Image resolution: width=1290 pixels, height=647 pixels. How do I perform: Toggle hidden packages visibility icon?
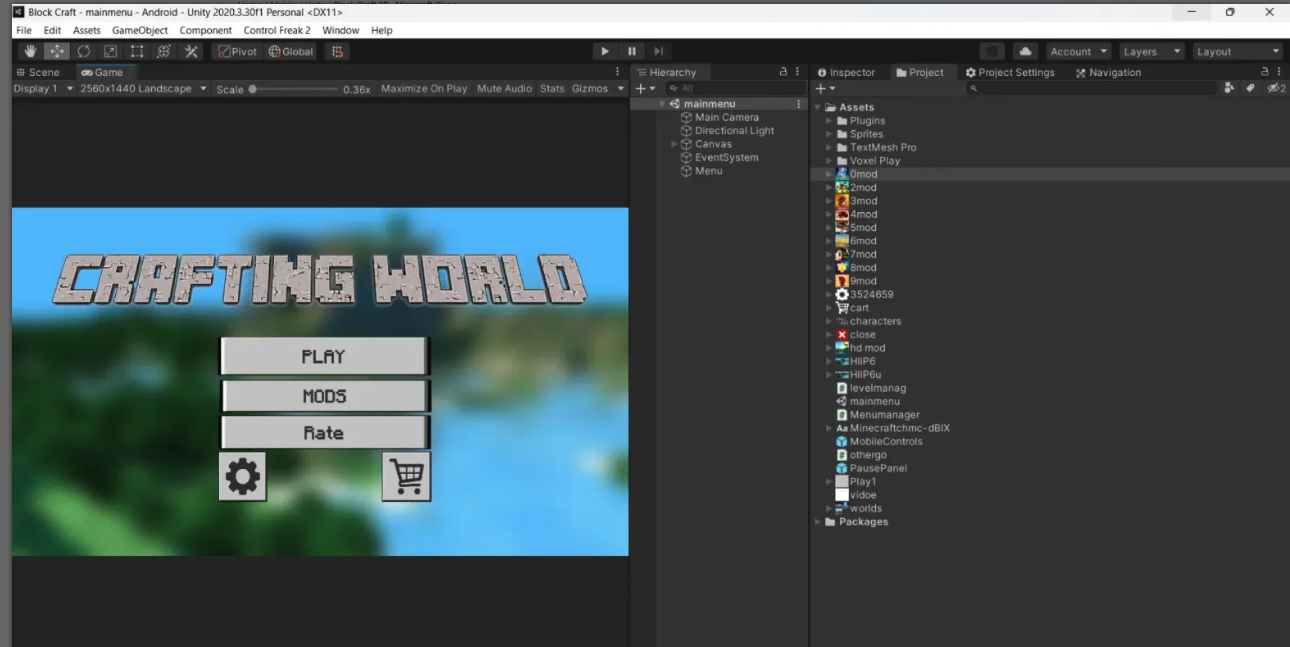[1276, 89]
